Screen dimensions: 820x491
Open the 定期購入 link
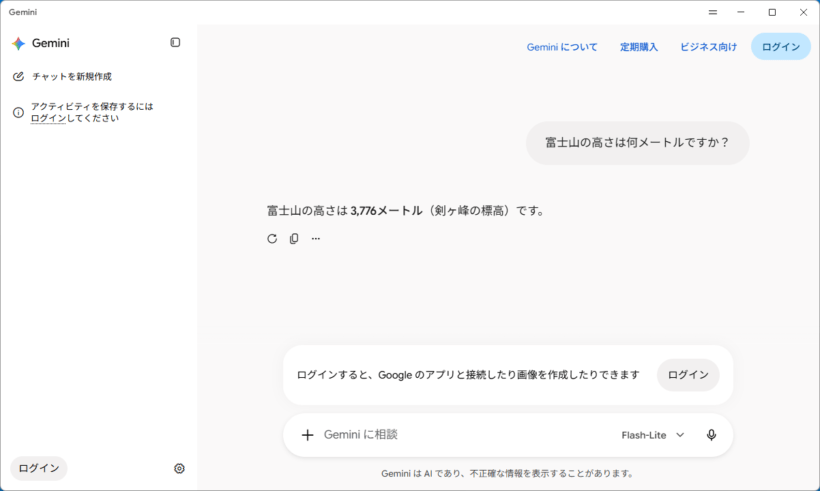tap(639, 47)
